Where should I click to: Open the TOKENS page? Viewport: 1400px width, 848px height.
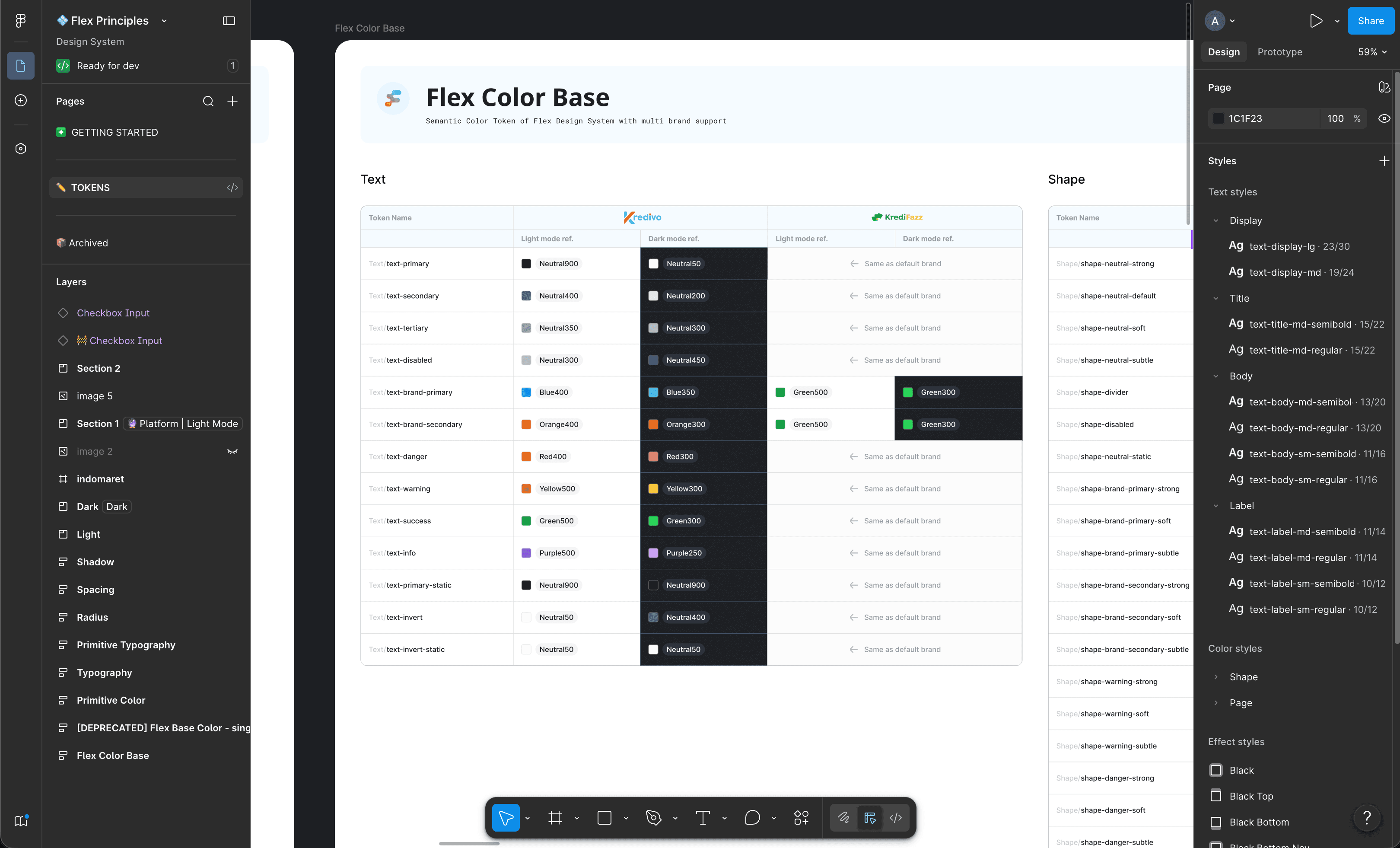click(146, 188)
